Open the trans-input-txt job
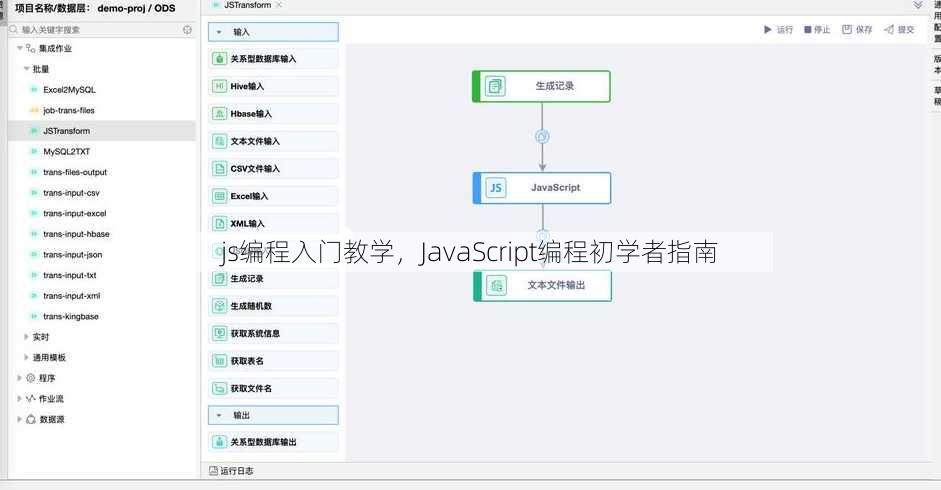The width and height of the screenshot is (941, 490). 70,275
